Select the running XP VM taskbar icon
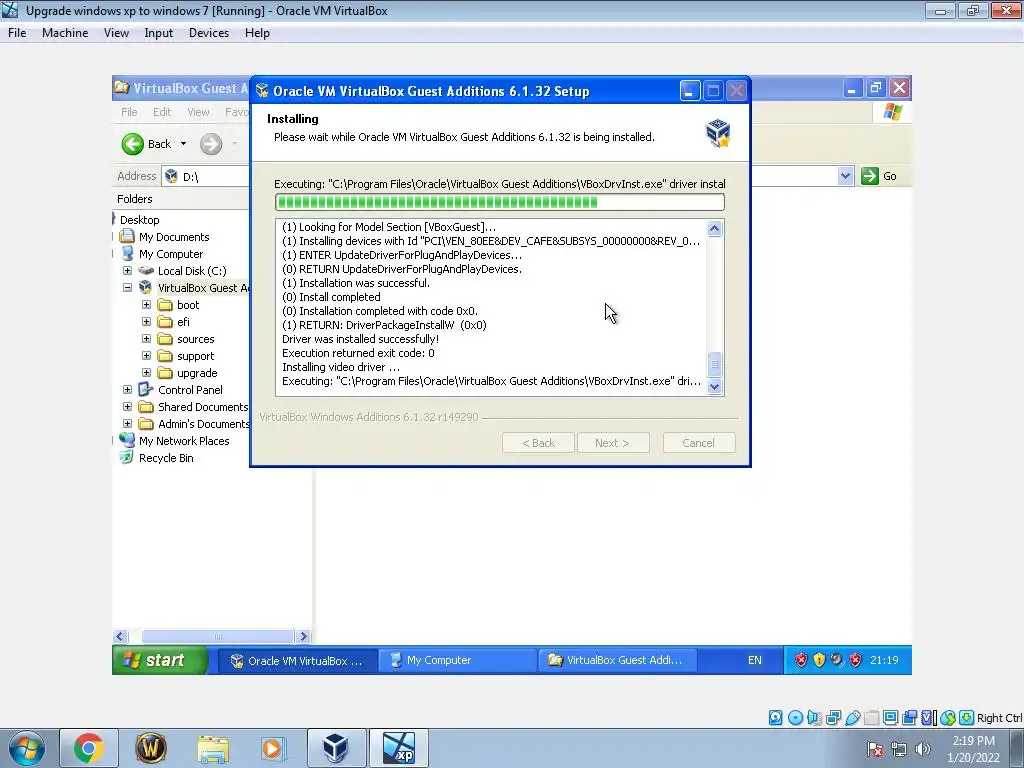The height and width of the screenshot is (768, 1024). click(399, 748)
